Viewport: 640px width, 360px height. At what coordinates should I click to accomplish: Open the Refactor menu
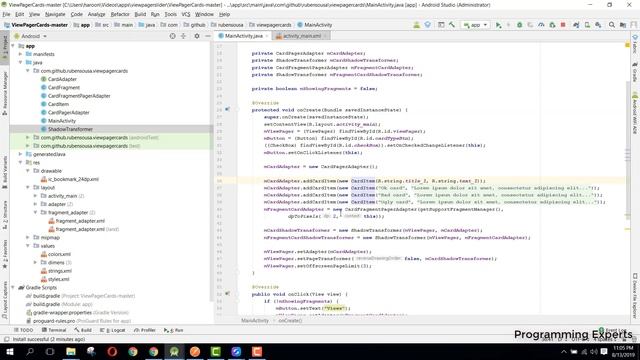pos(120,14)
